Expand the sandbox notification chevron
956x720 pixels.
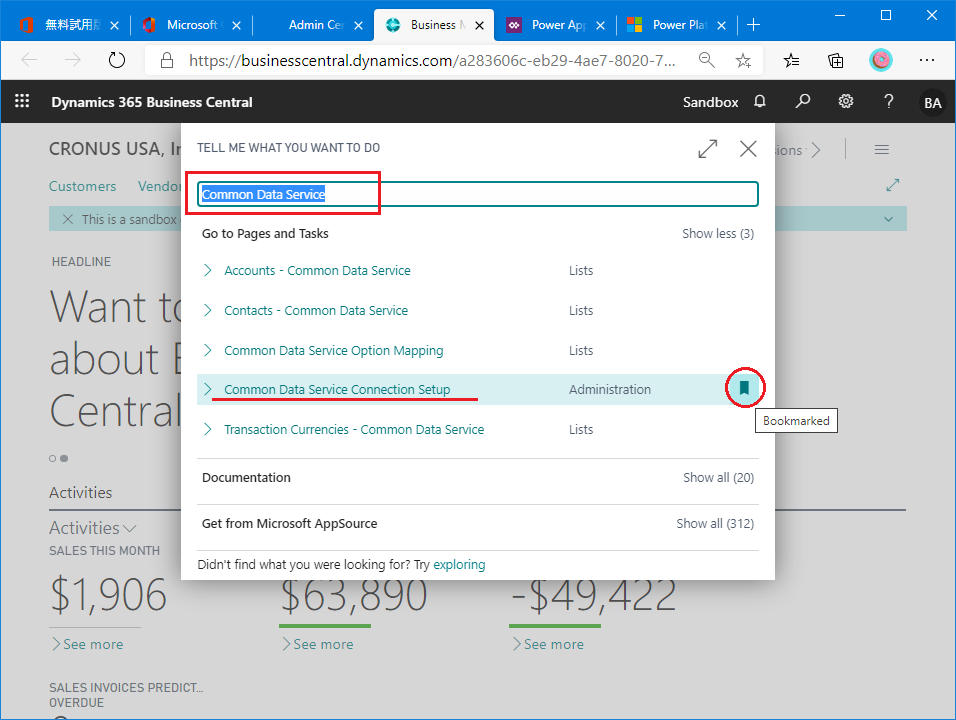coord(888,219)
